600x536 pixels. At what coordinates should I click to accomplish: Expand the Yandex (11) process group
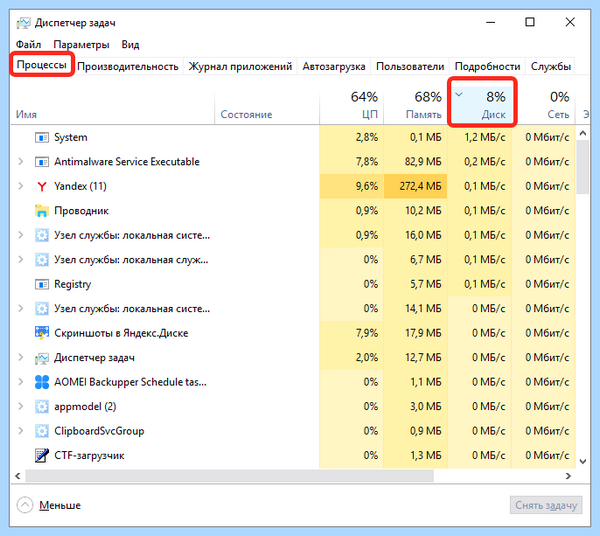(x=21, y=186)
